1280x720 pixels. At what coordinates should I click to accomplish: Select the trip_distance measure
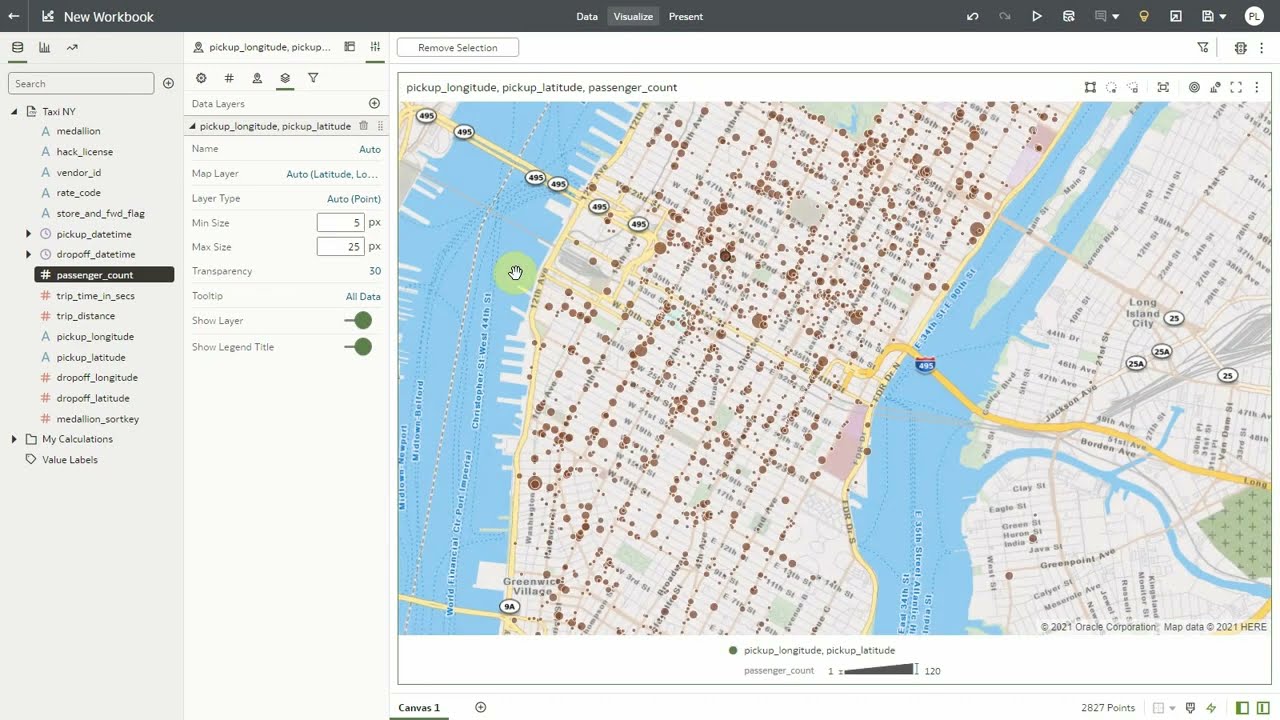click(x=85, y=316)
